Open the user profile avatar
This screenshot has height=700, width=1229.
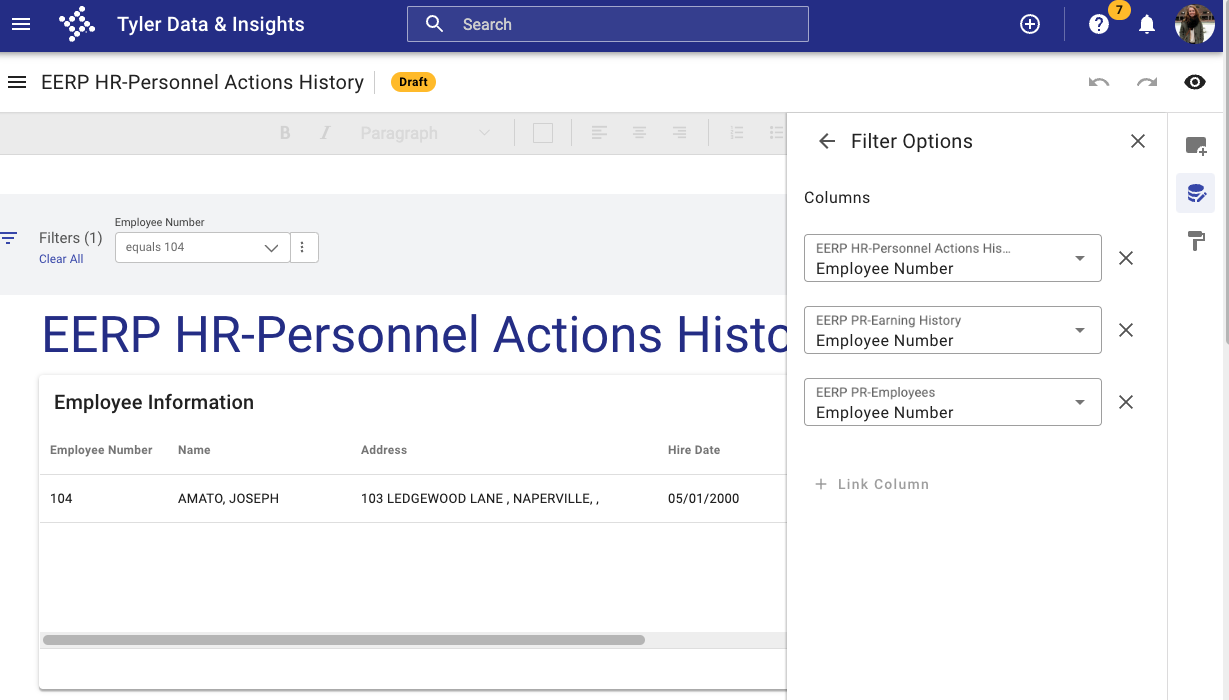(1195, 24)
